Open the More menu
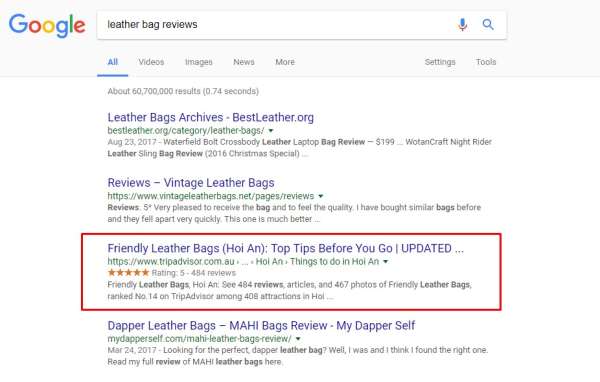 tap(285, 62)
